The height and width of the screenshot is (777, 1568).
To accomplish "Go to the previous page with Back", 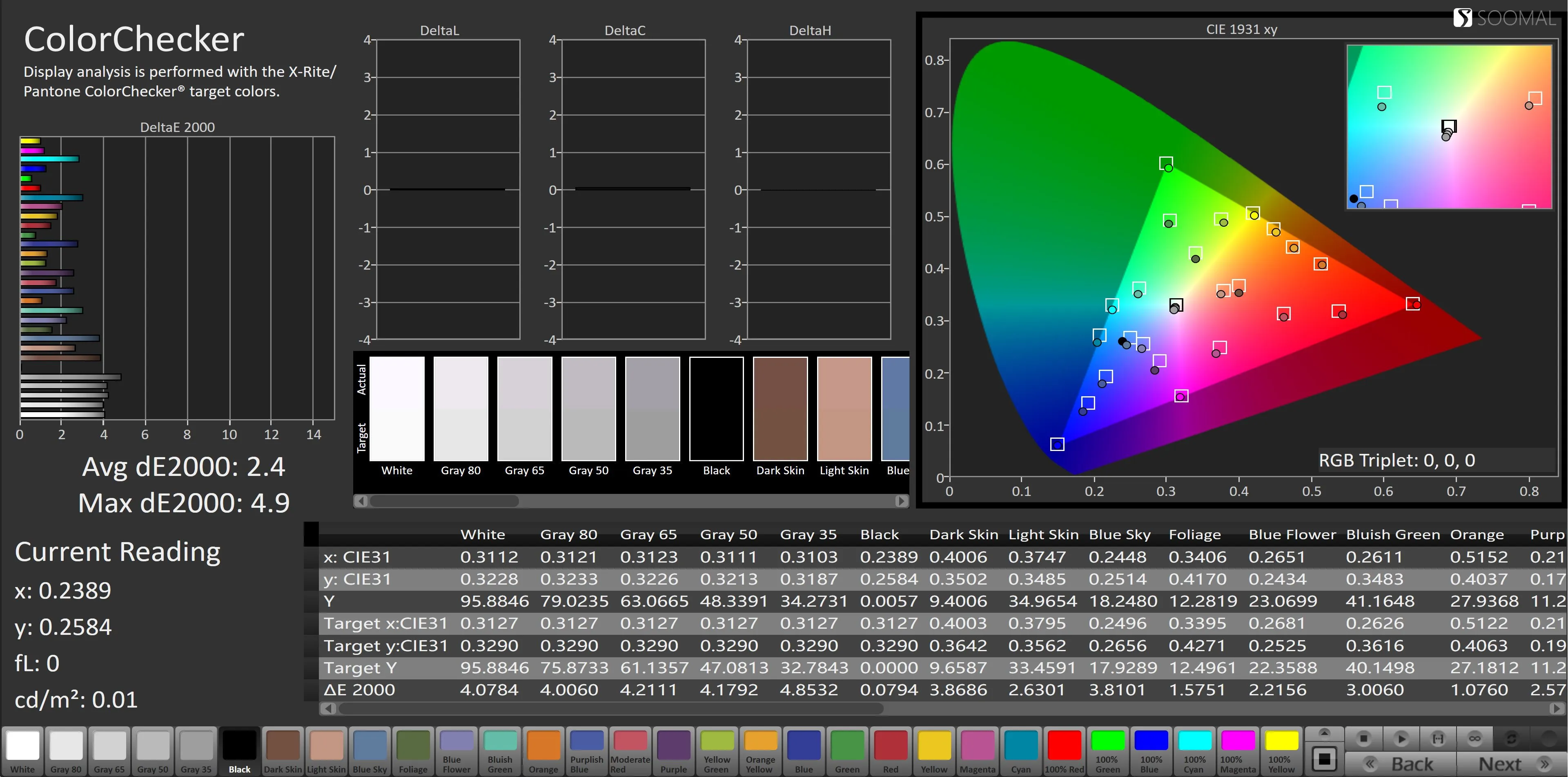I will point(1400,764).
